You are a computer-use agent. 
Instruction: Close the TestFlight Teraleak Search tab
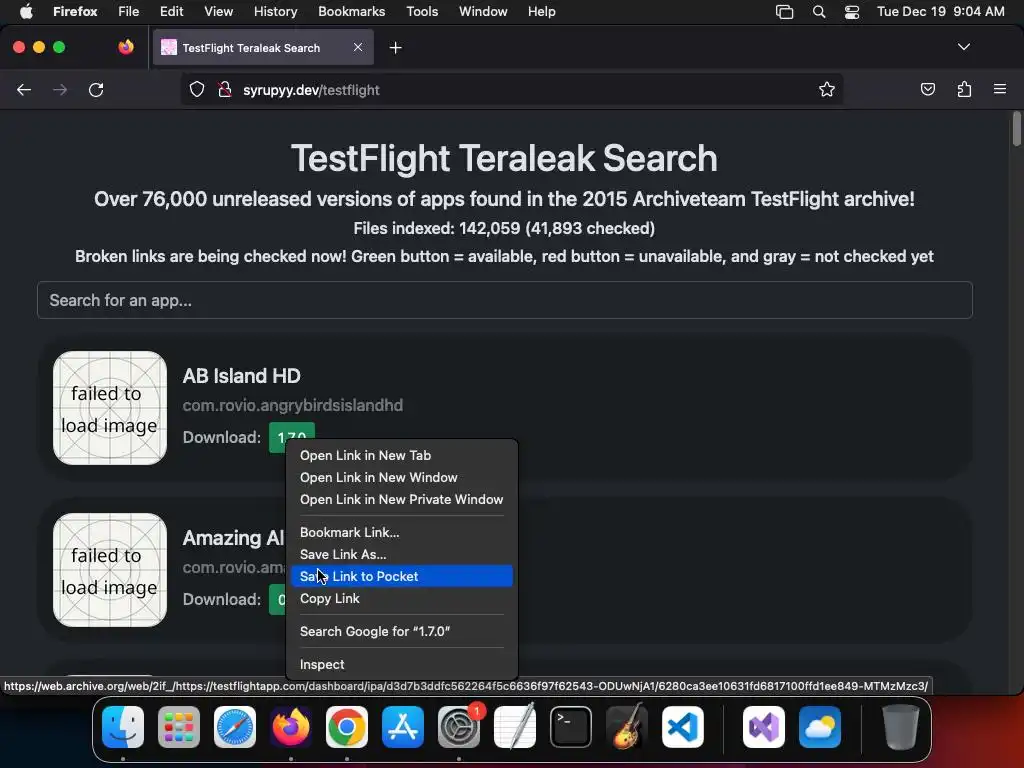(358, 47)
